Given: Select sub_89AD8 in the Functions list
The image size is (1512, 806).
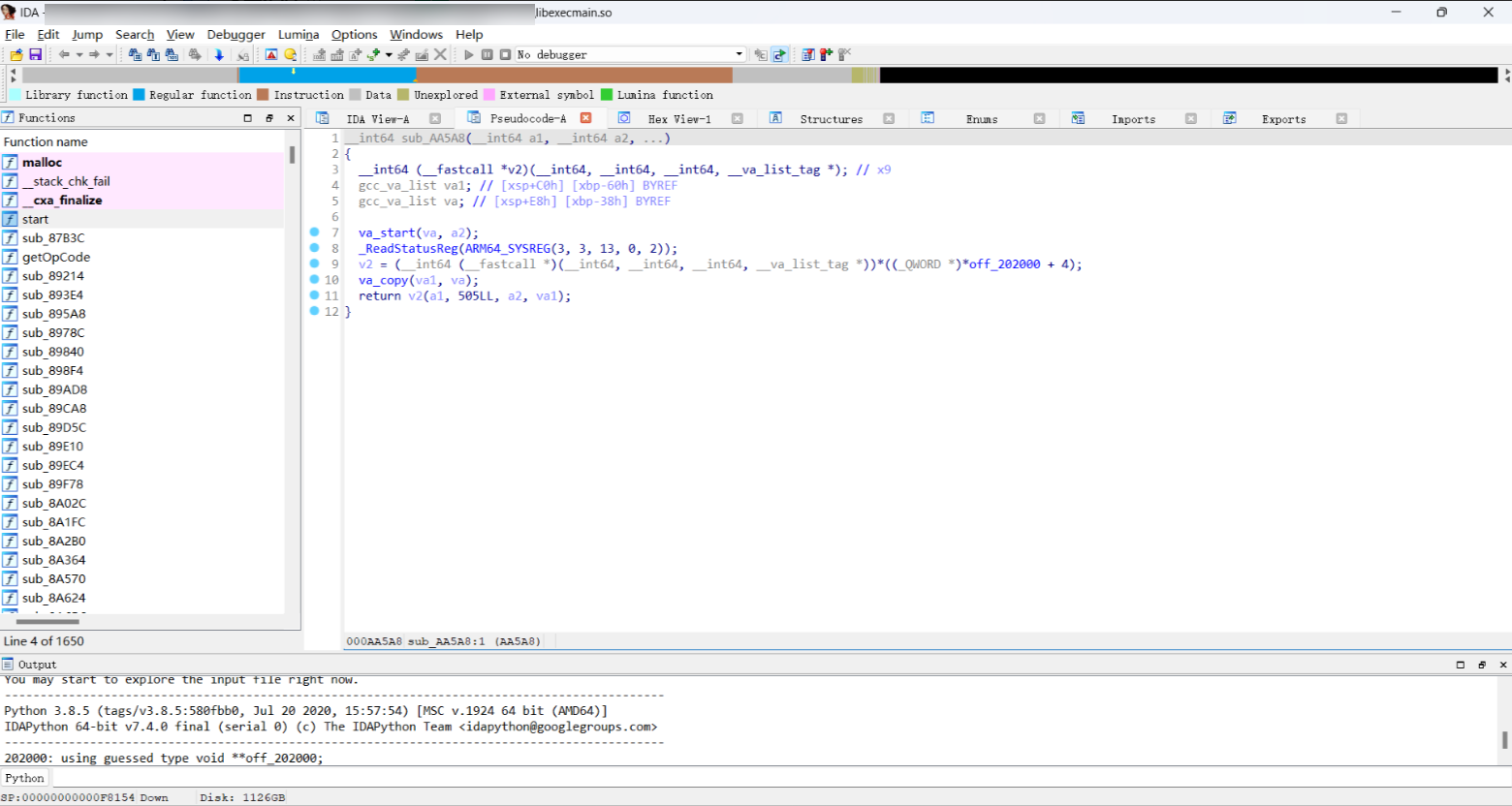Looking at the screenshot, I should point(142,389).
